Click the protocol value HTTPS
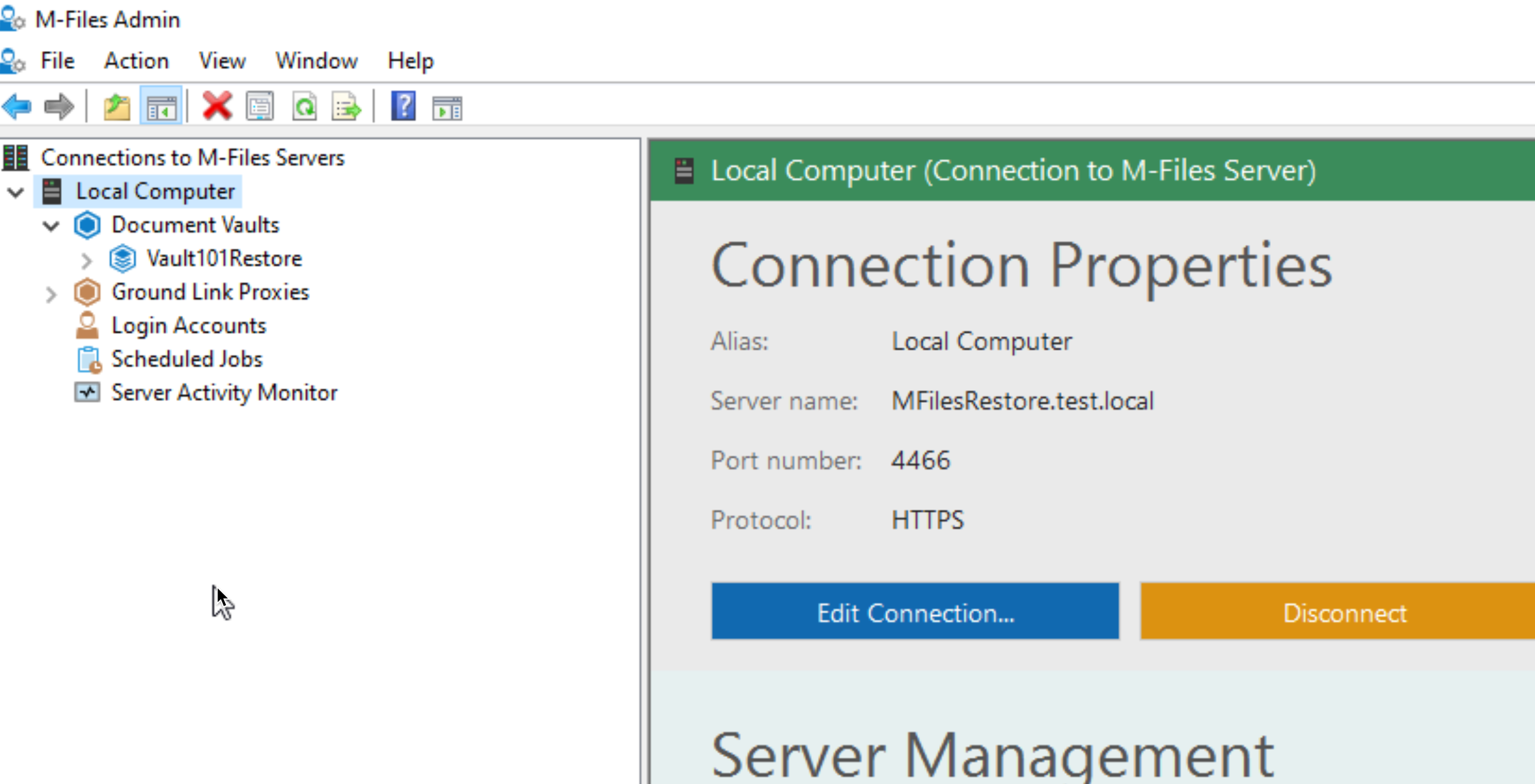The image size is (1535, 784). pos(928,520)
